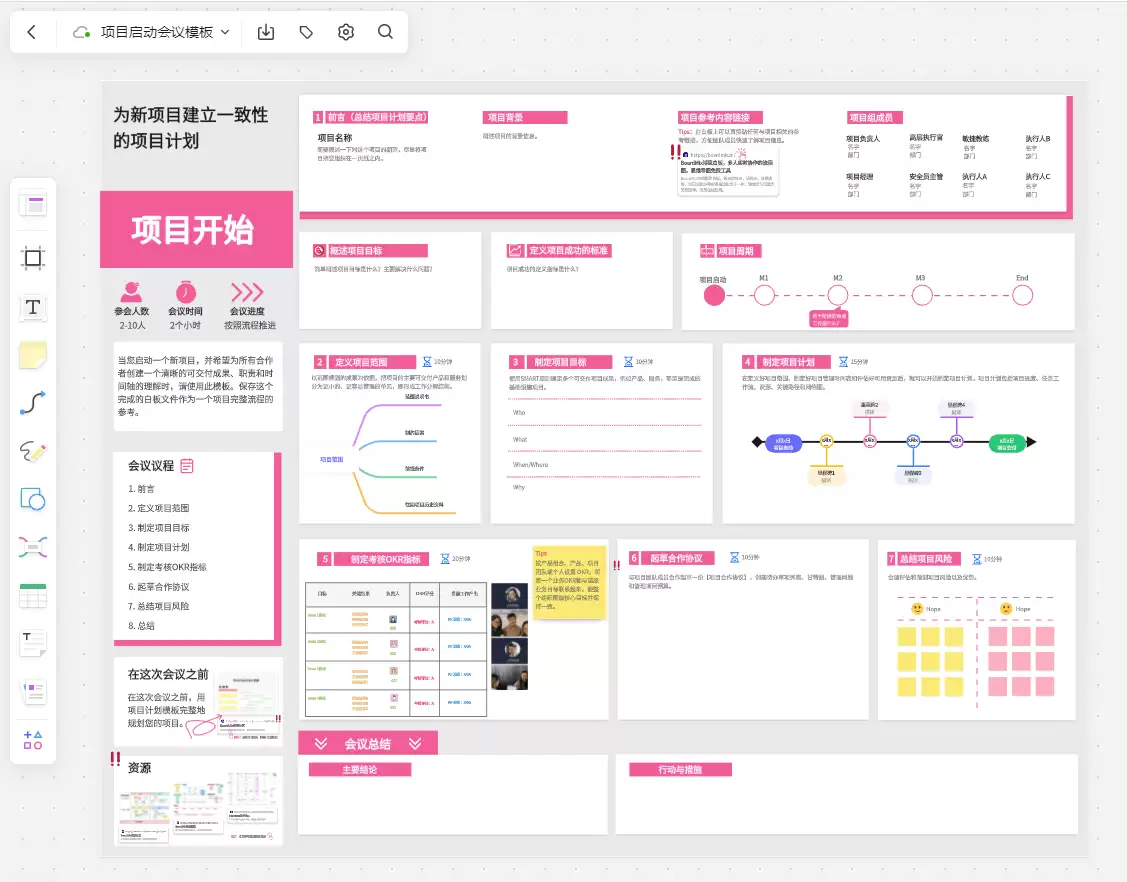Open the settings gear in top toolbar
Screen dimensions: 1127x882
tap(346, 32)
